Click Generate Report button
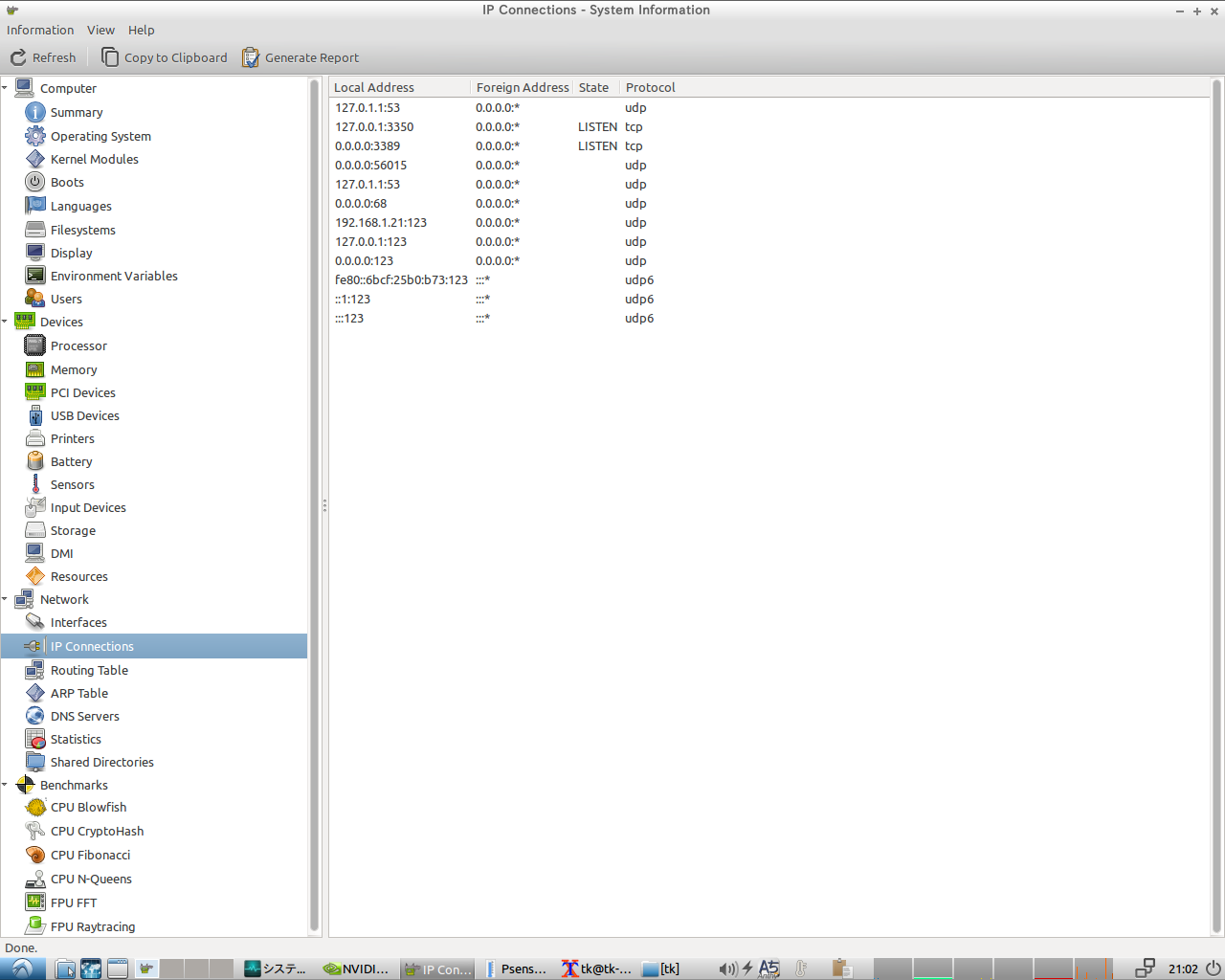This screenshot has width=1225, height=980. pos(301,57)
